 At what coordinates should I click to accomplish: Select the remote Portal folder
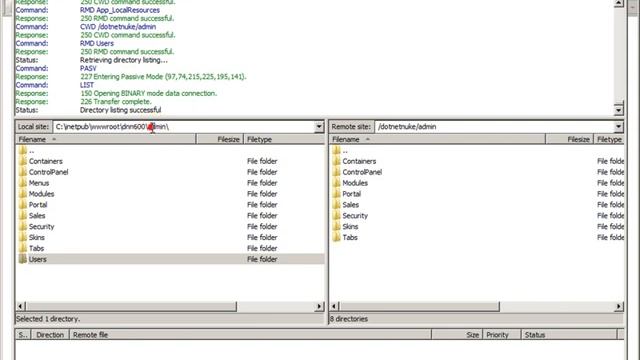[x=351, y=194]
